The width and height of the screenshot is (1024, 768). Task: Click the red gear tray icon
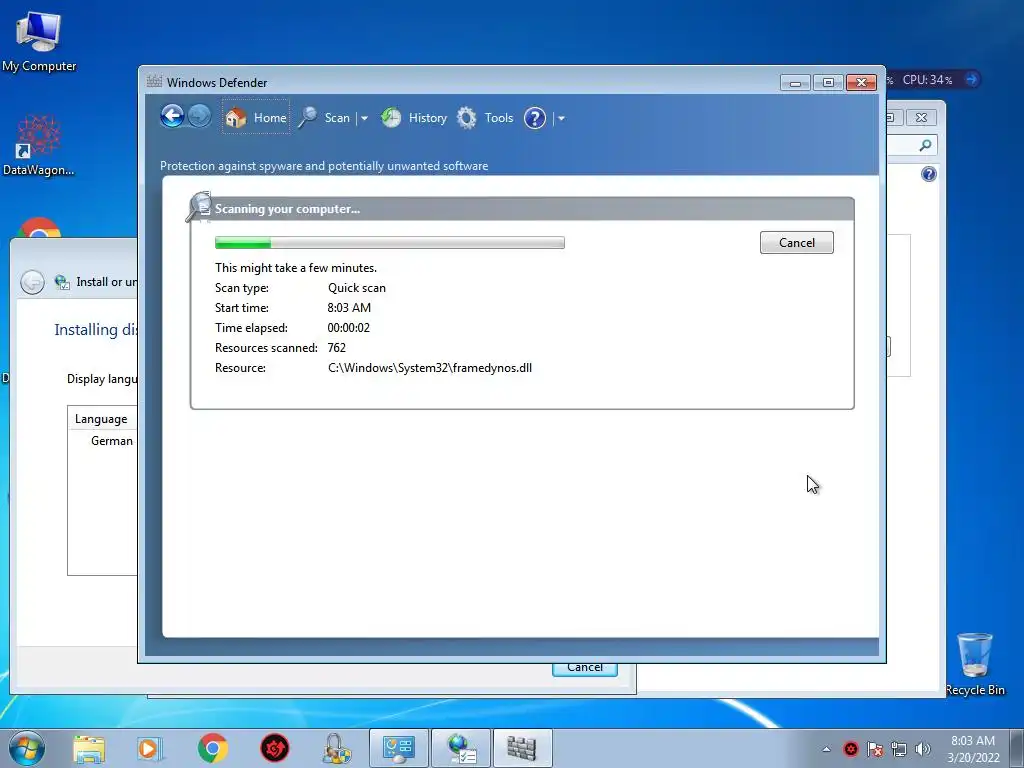851,749
